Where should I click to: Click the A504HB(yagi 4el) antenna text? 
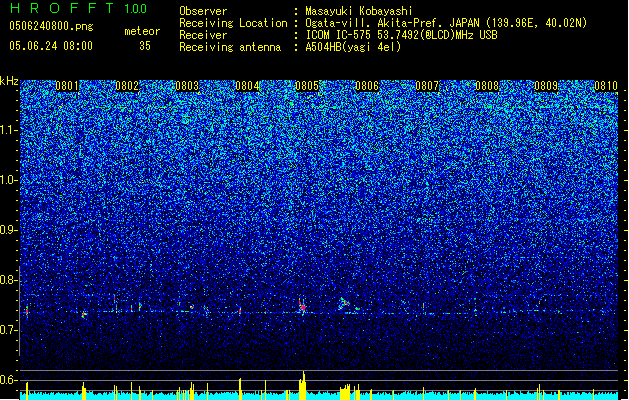[353, 47]
